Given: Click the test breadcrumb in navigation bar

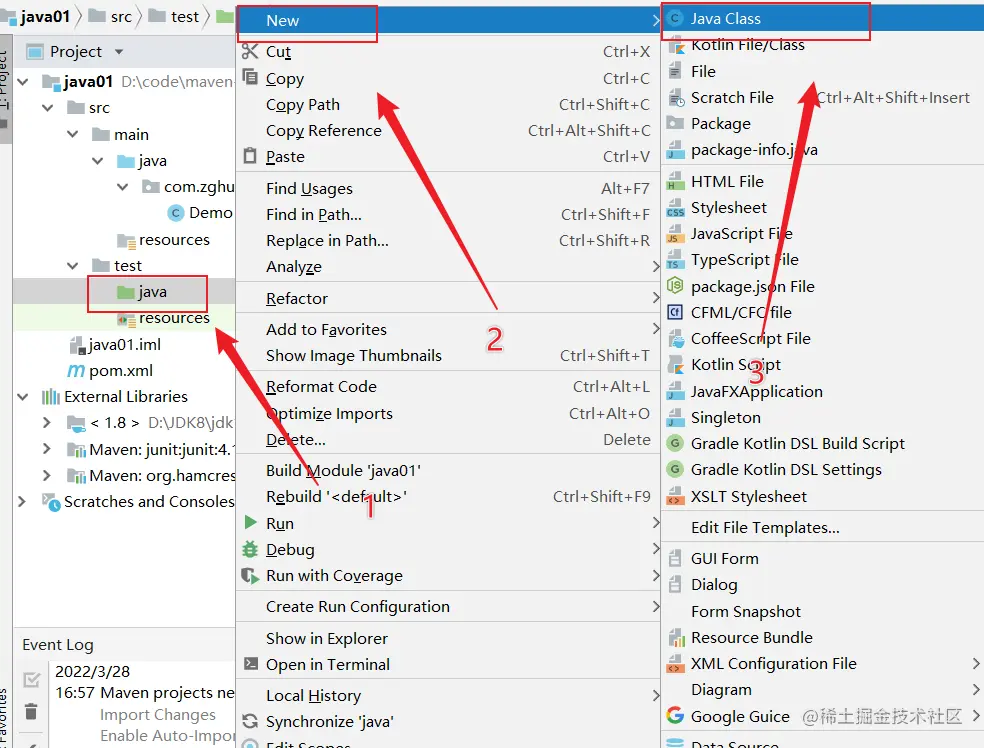Looking at the screenshot, I should pyautogui.click(x=174, y=16).
